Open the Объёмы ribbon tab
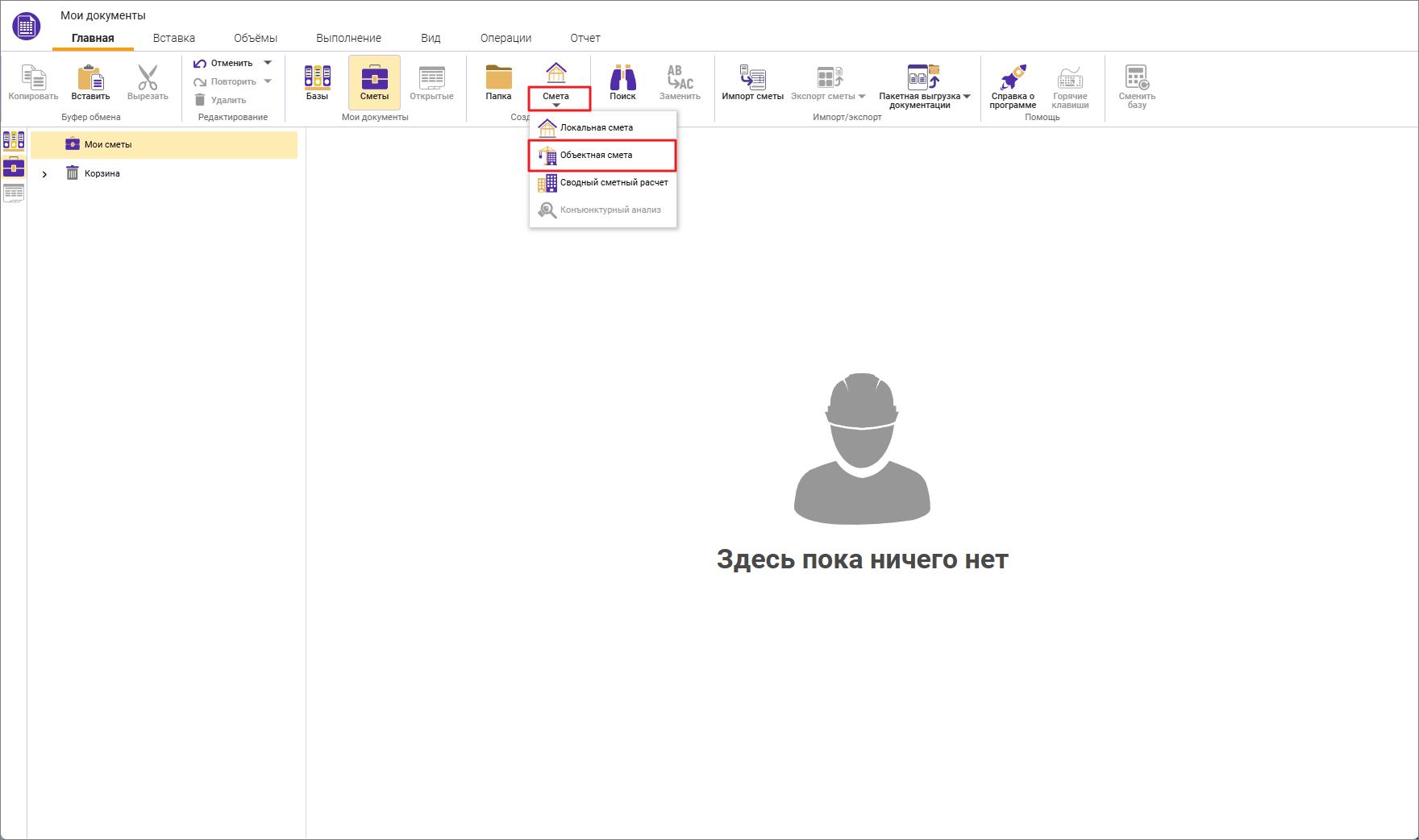The width and height of the screenshot is (1419, 840). [x=256, y=38]
